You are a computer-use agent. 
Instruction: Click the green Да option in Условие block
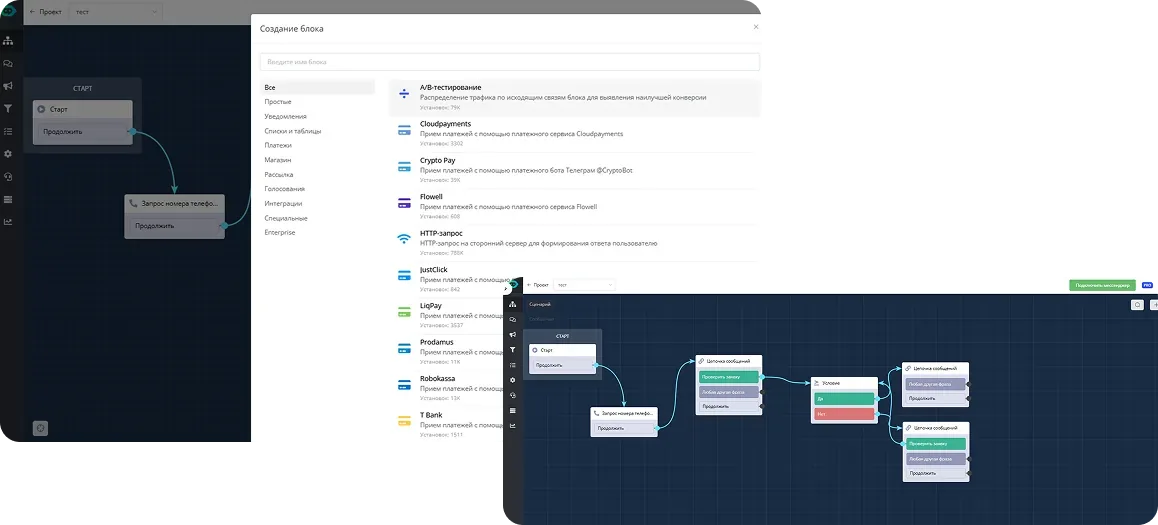[844, 398]
